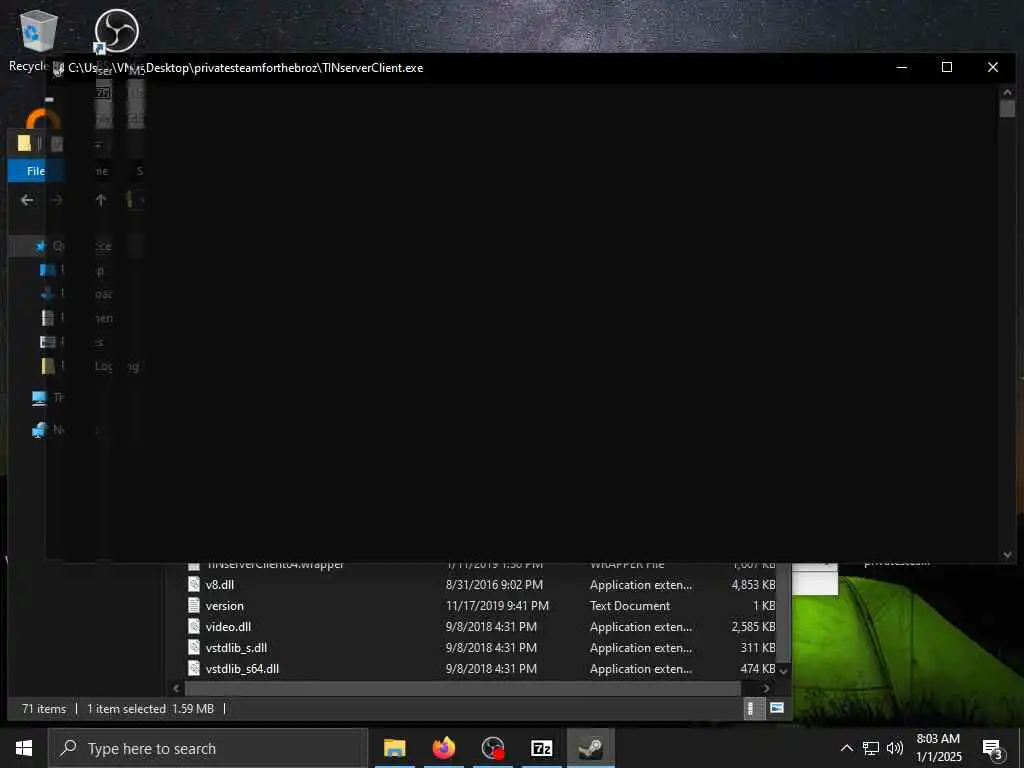Screen dimensions: 1024x768
Task: Open the volume tray icon
Action: click(895, 748)
